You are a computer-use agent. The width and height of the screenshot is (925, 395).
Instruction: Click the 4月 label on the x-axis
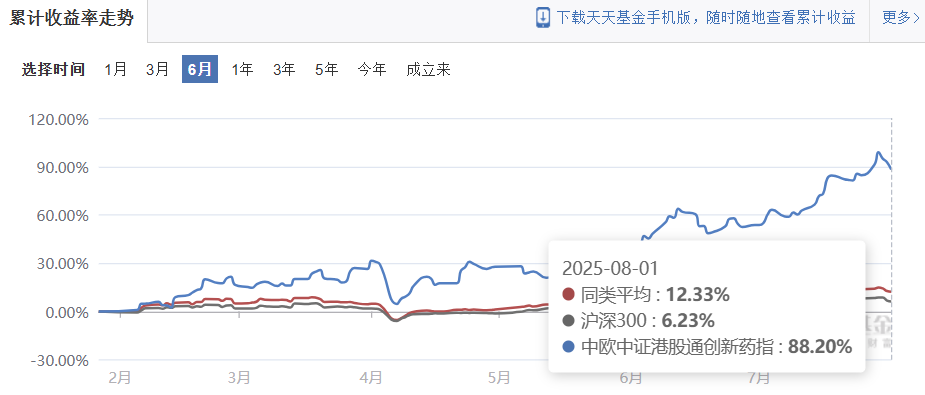coord(372,377)
